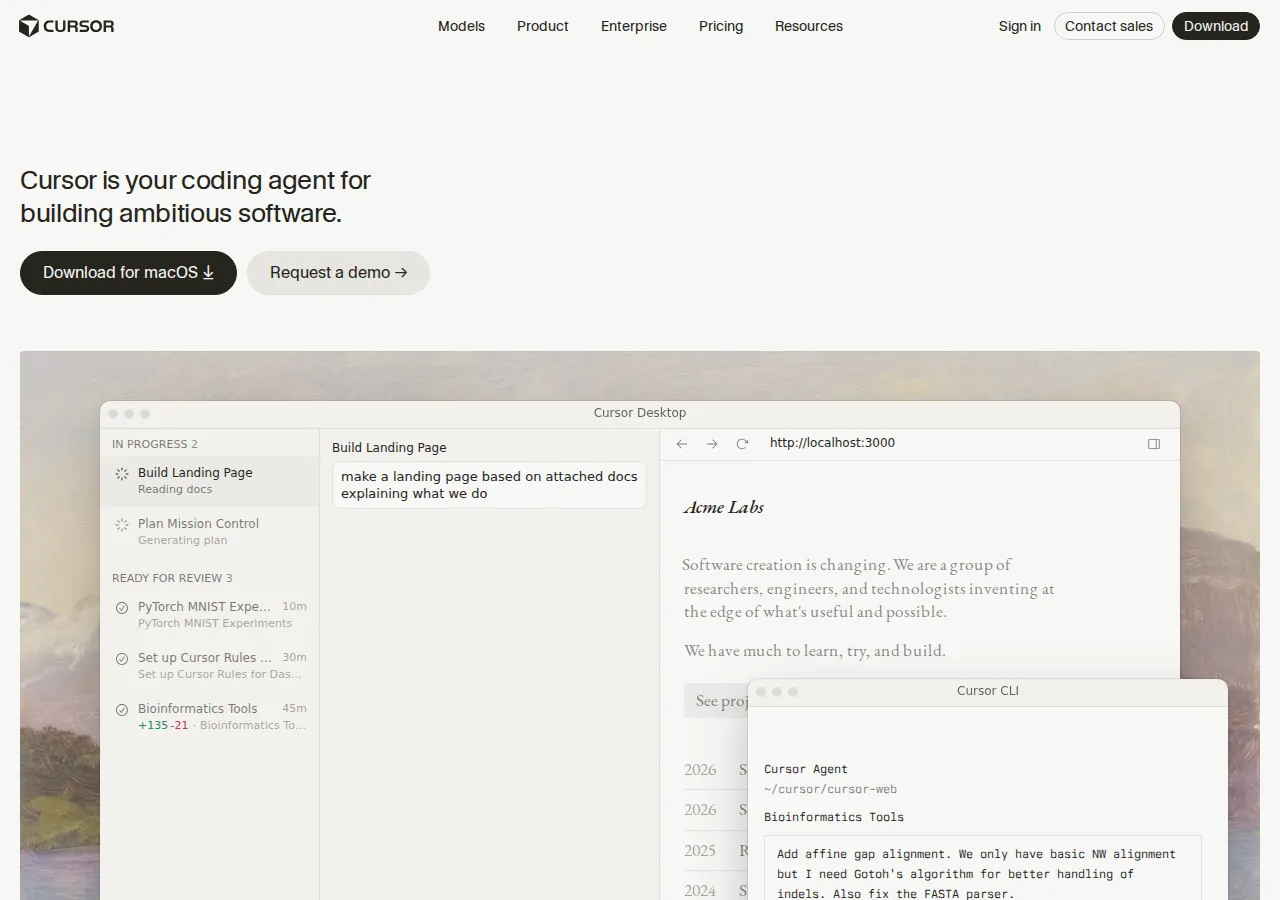Click the Cursor Agent label in CLI
The height and width of the screenshot is (900, 1280).
806,769
